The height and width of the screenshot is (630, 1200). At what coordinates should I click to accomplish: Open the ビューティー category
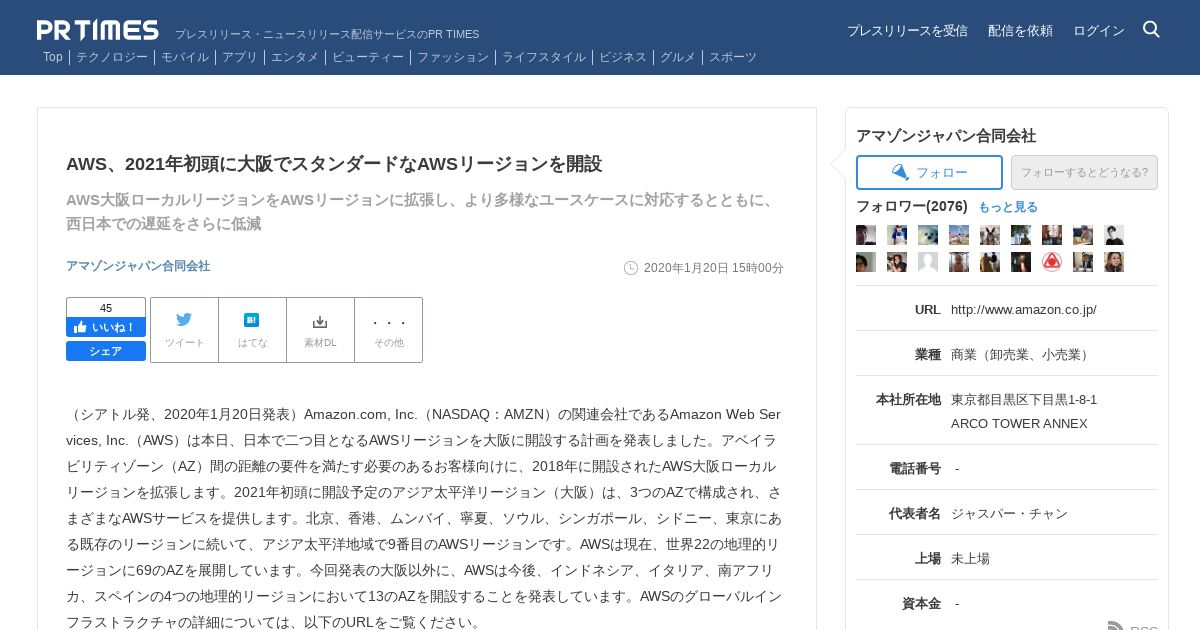[x=368, y=57]
